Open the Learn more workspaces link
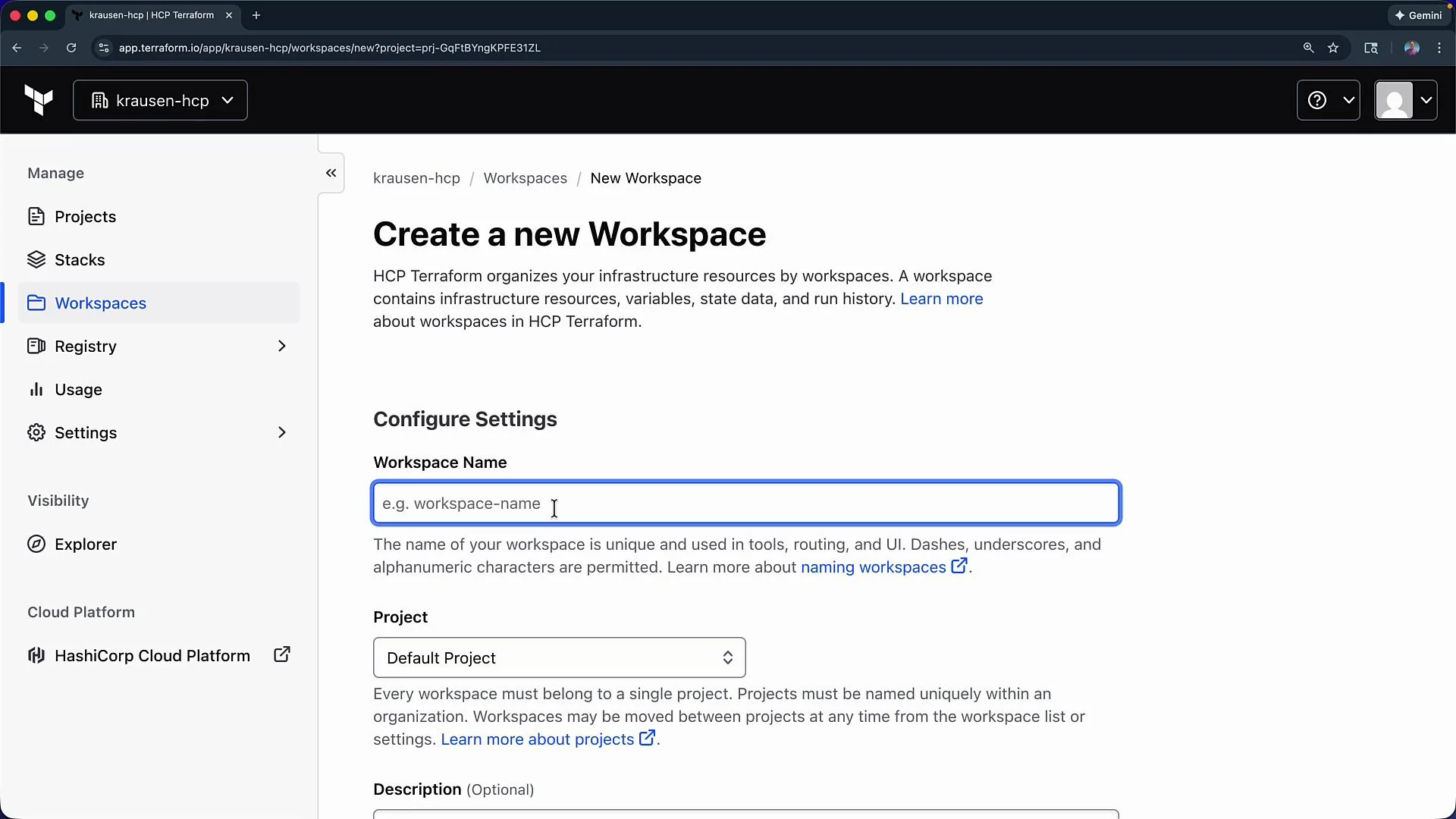Screen dimensions: 1456x819 (x=941, y=299)
